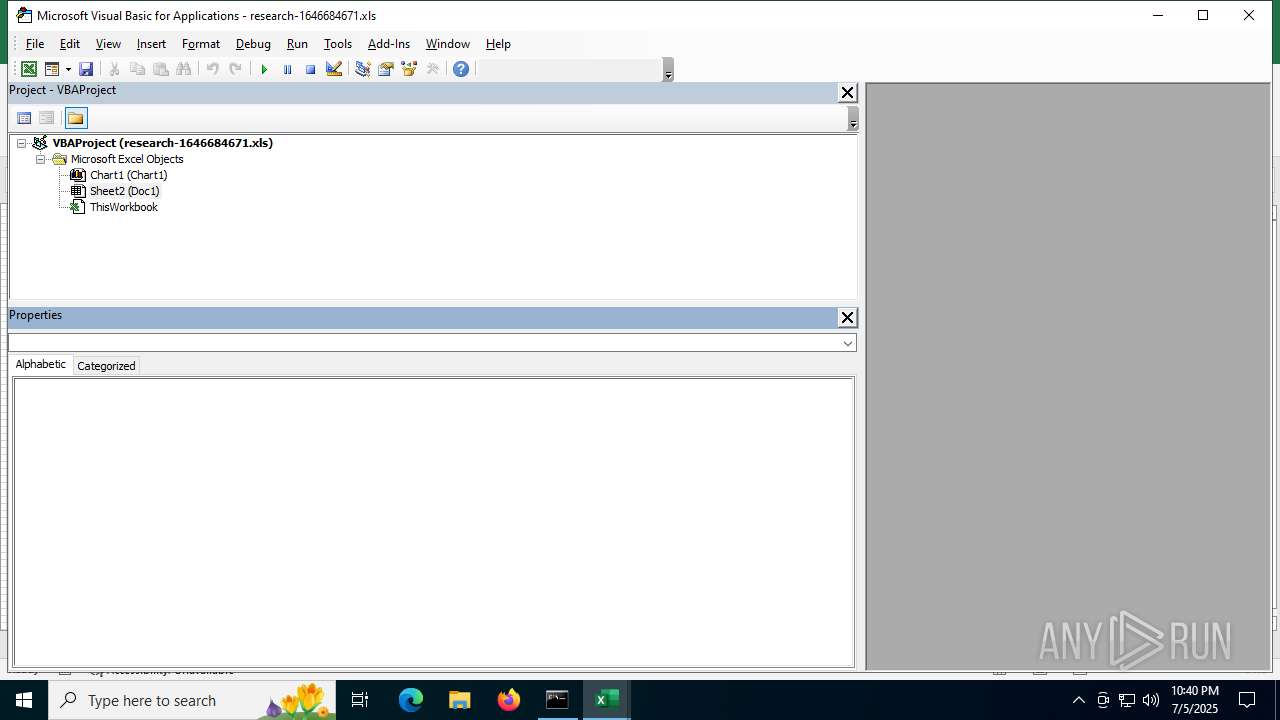This screenshot has width=1280, height=720.
Task: Open the Insert menu
Action: [x=151, y=44]
